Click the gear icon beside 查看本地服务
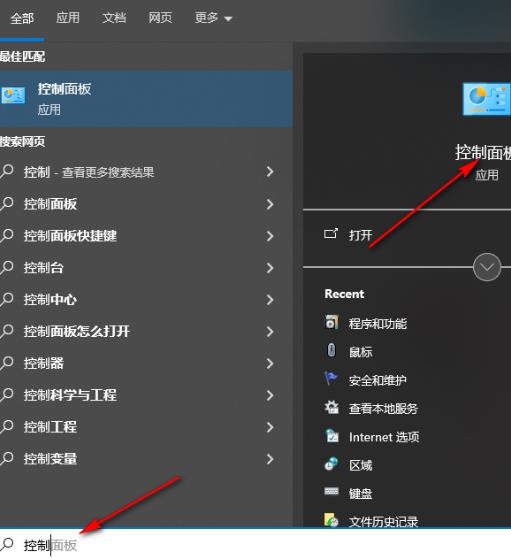The height and width of the screenshot is (558, 511). pos(332,407)
